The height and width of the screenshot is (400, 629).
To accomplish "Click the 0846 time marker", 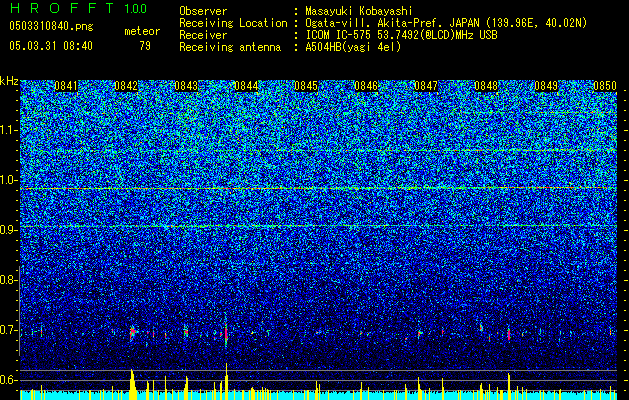I will pyautogui.click(x=366, y=86).
